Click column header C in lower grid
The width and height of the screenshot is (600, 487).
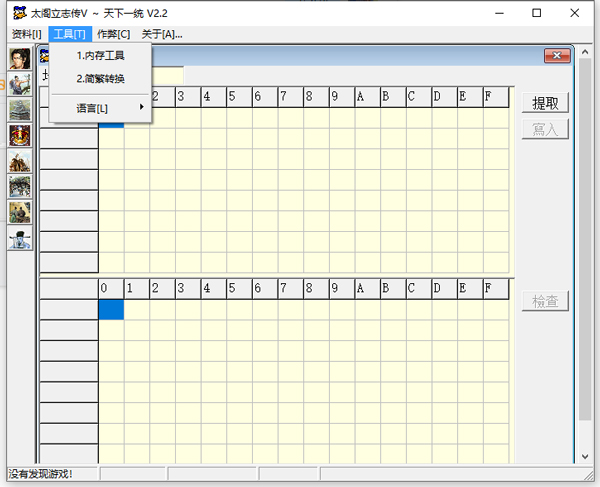tap(419, 289)
